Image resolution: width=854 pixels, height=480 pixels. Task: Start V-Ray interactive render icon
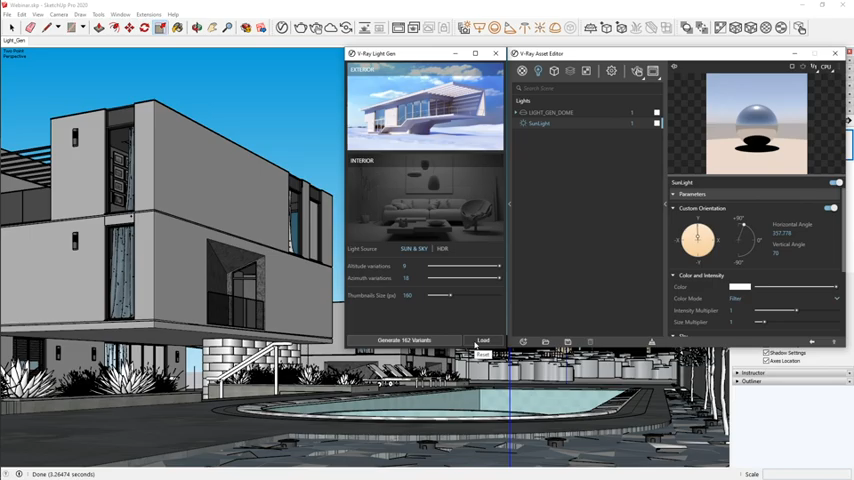click(316, 27)
